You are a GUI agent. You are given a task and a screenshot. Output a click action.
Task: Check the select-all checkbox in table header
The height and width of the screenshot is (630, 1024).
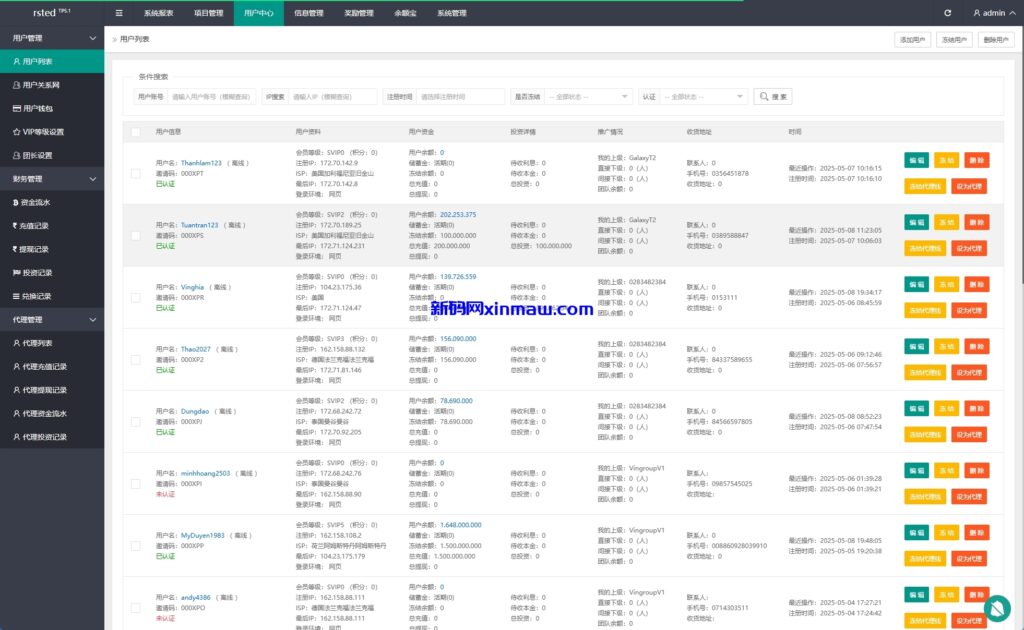click(x=135, y=132)
